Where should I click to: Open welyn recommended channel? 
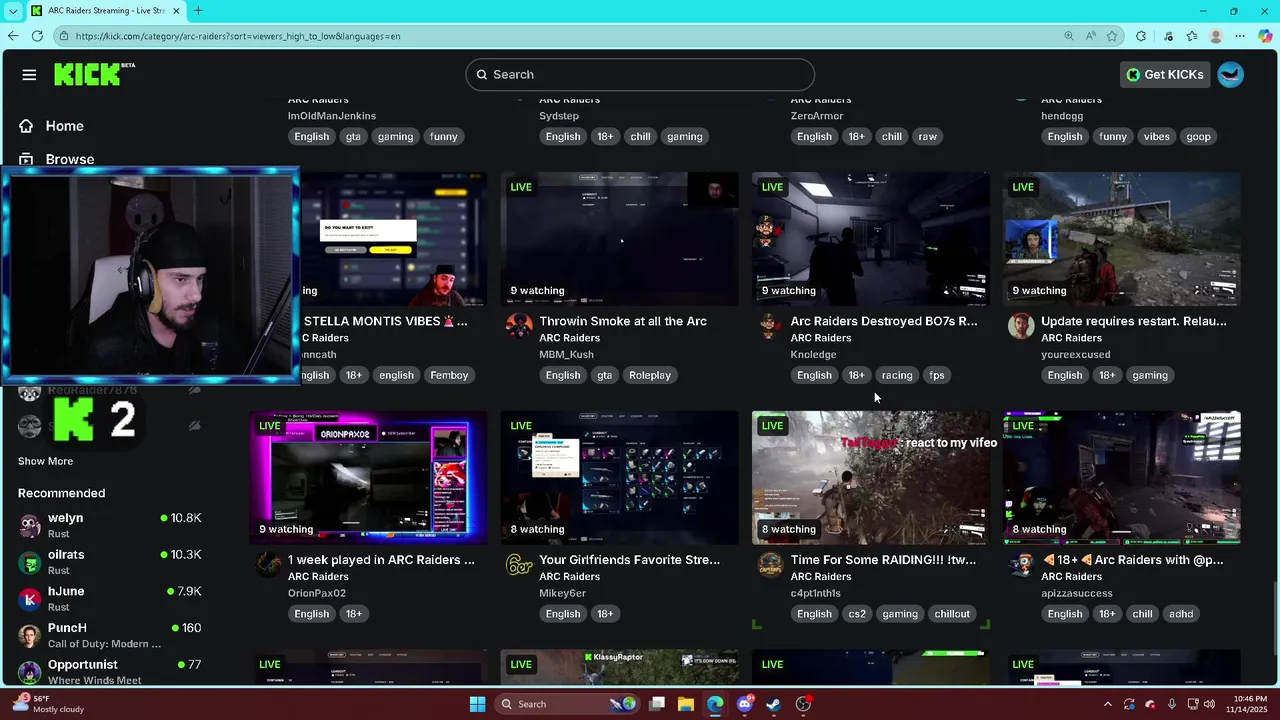point(110,525)
